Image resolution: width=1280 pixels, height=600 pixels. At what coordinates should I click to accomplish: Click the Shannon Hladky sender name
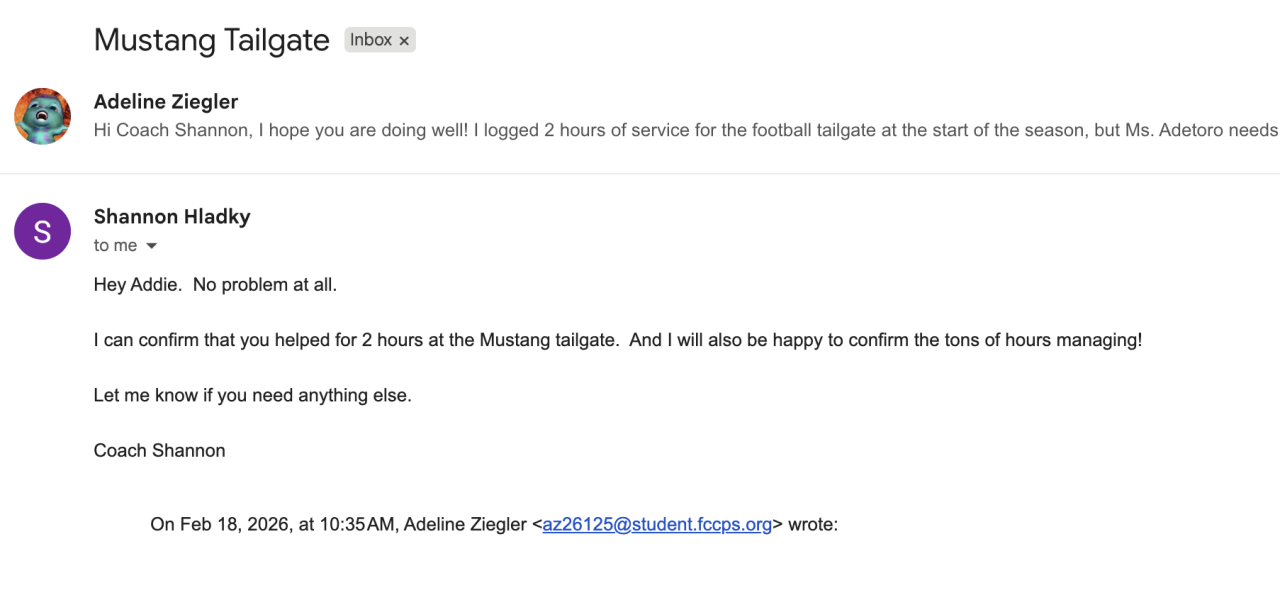point(172,216)
